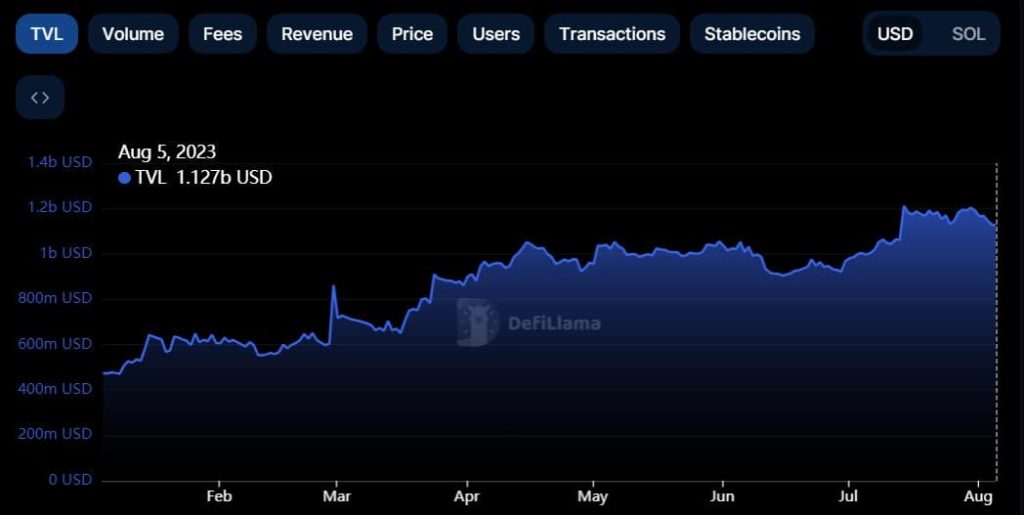Click the Jul label on x-axis

click(x=848, y=496)
